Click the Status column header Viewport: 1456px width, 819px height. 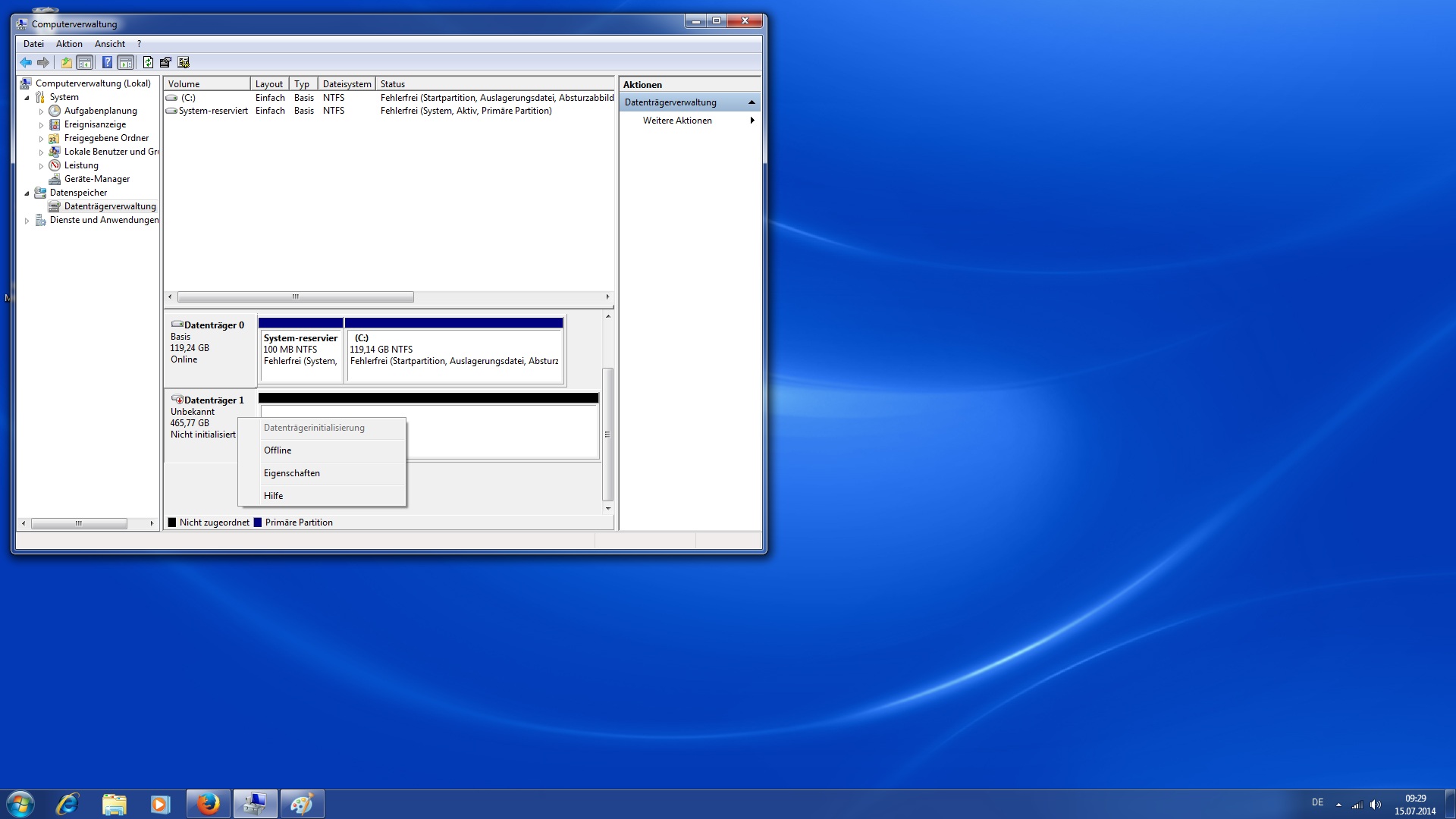tap(392, 84)
